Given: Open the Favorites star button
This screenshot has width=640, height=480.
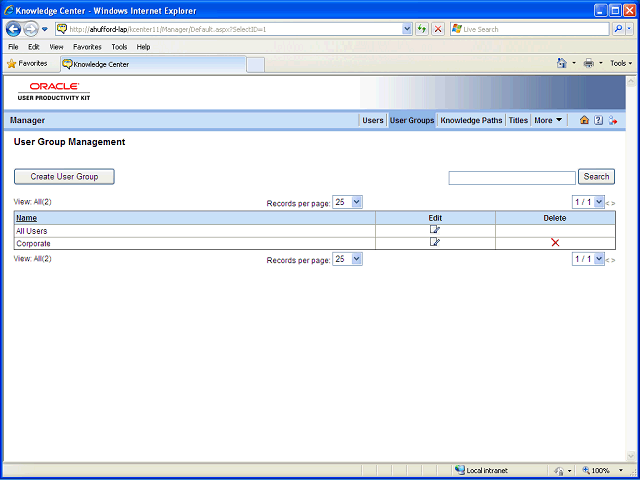Looking at the screenshot, I should point(28,64).
